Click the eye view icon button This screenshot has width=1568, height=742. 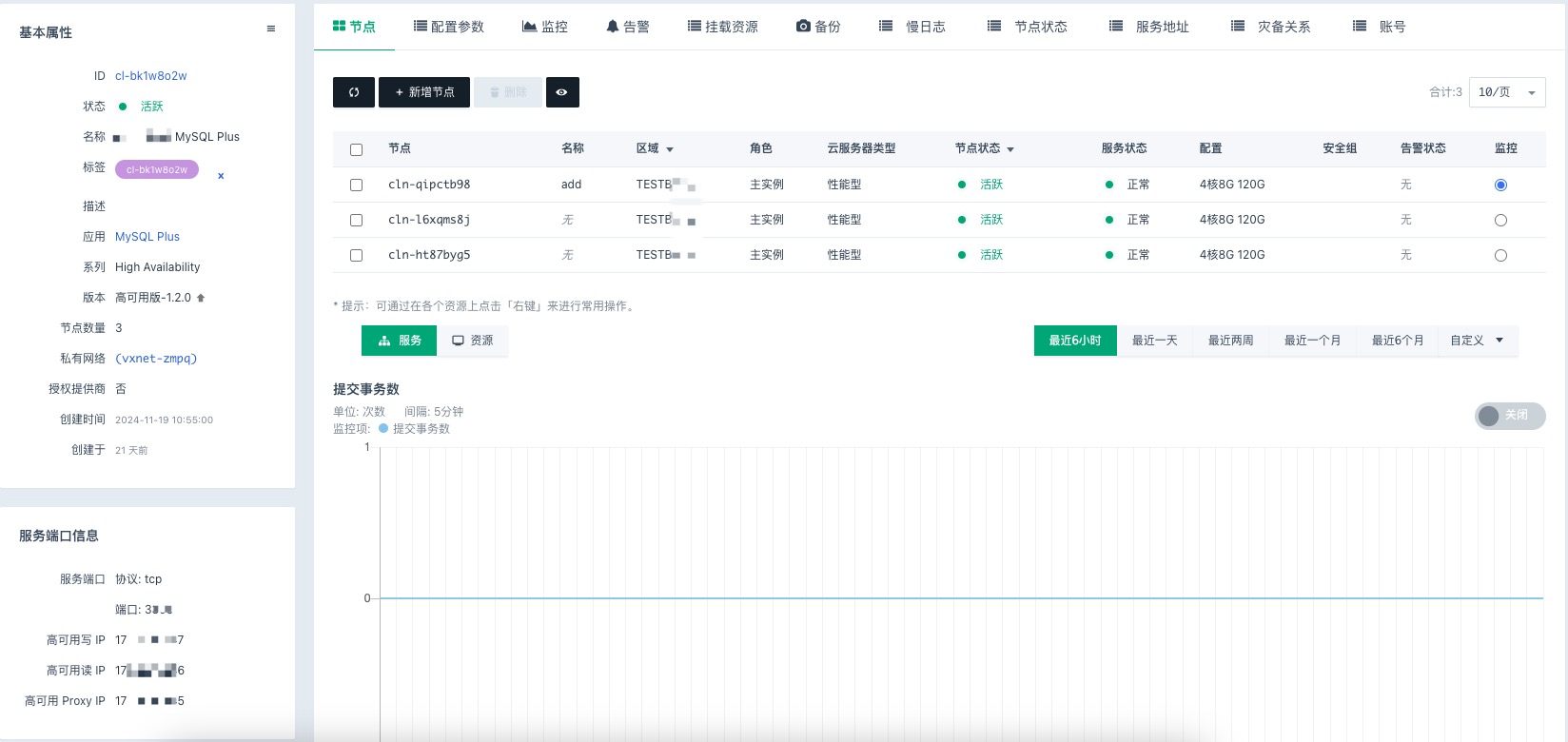click(x=562, y=92)
